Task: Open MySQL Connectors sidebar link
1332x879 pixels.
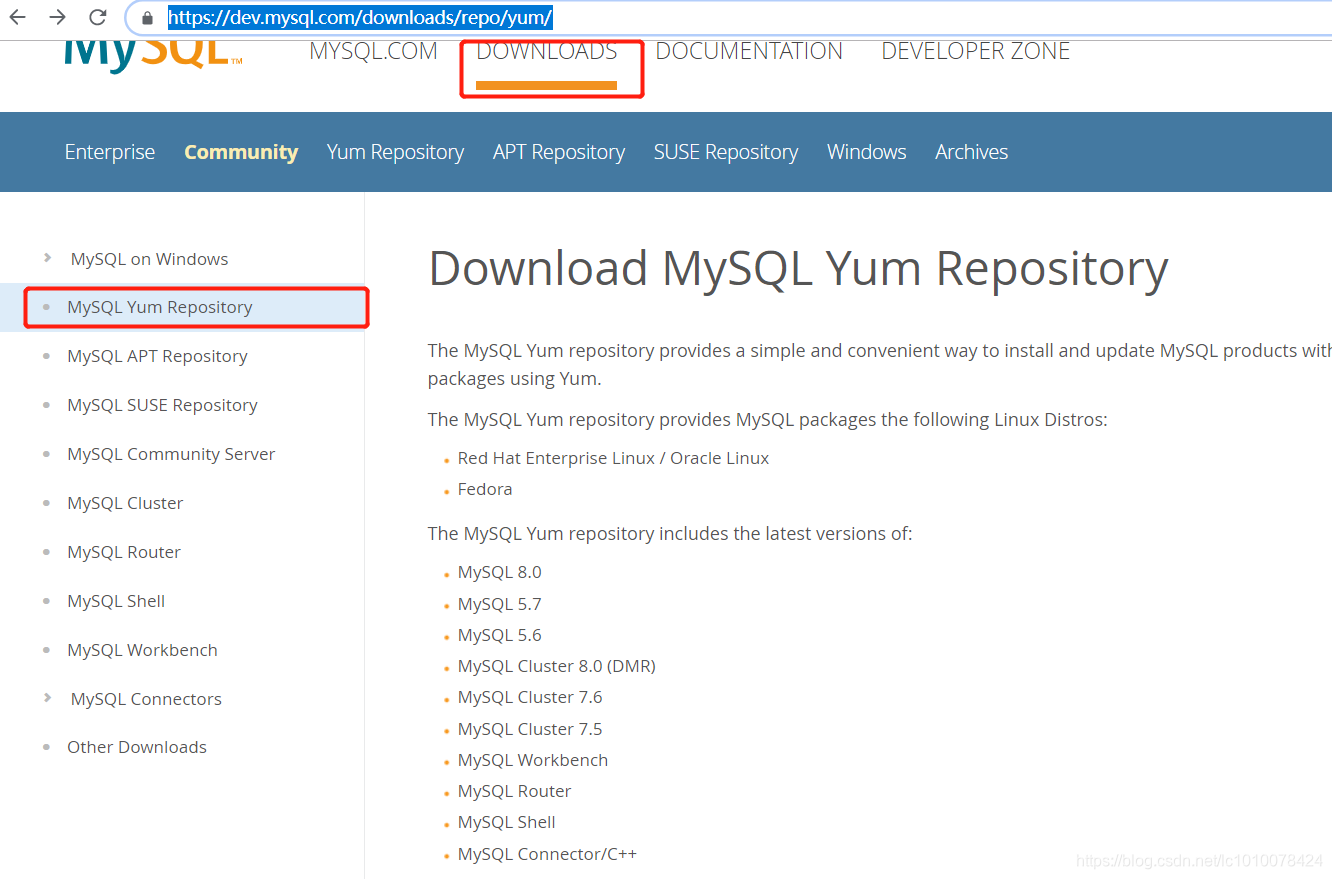Action: coord(146,699)
